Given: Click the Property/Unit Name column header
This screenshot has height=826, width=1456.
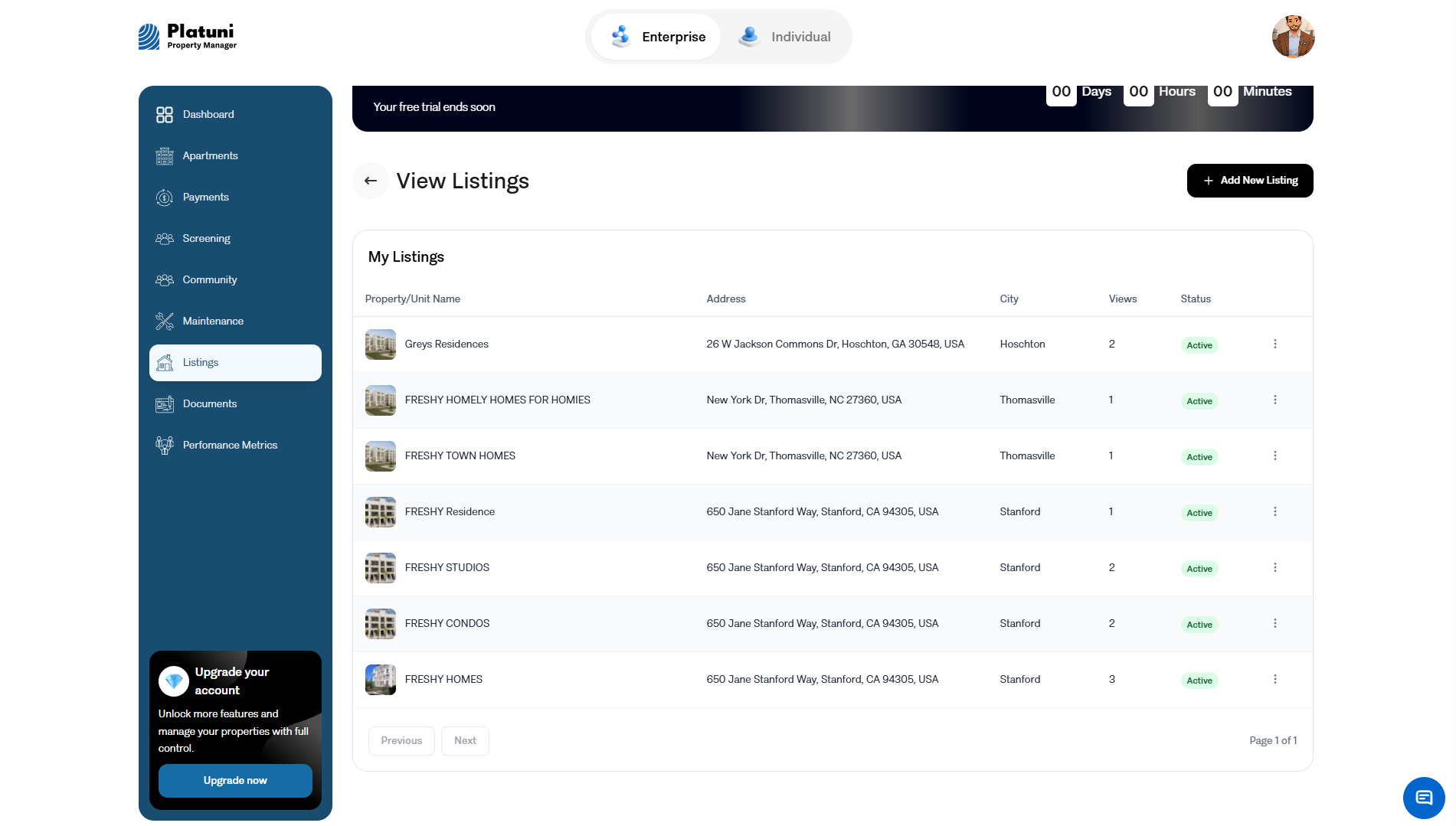Looking at the screenshot, I should coord(413,299).
